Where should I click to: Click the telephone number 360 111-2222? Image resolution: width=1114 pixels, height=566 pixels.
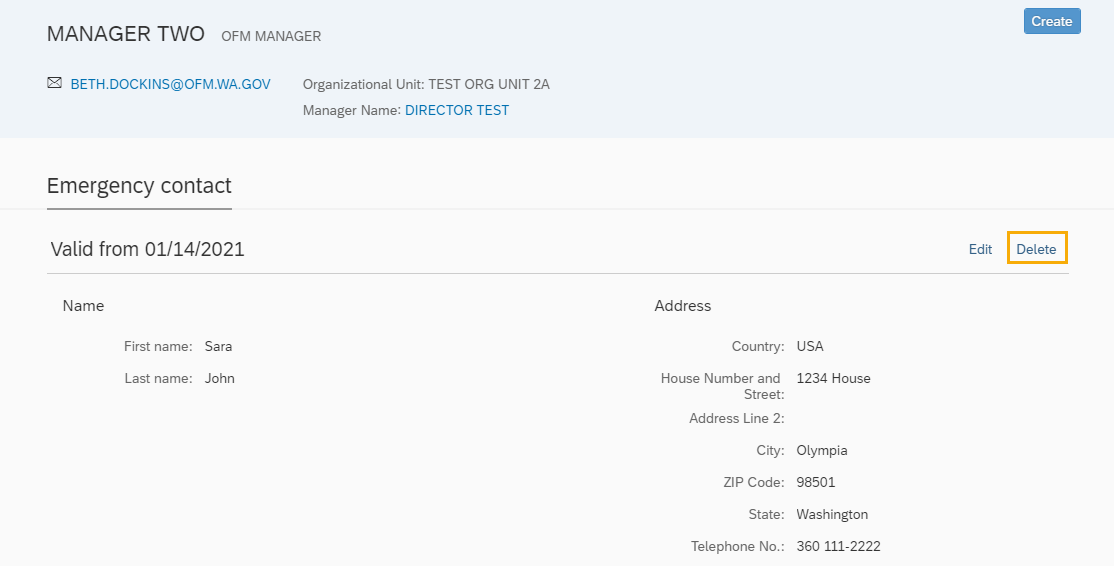838,546
